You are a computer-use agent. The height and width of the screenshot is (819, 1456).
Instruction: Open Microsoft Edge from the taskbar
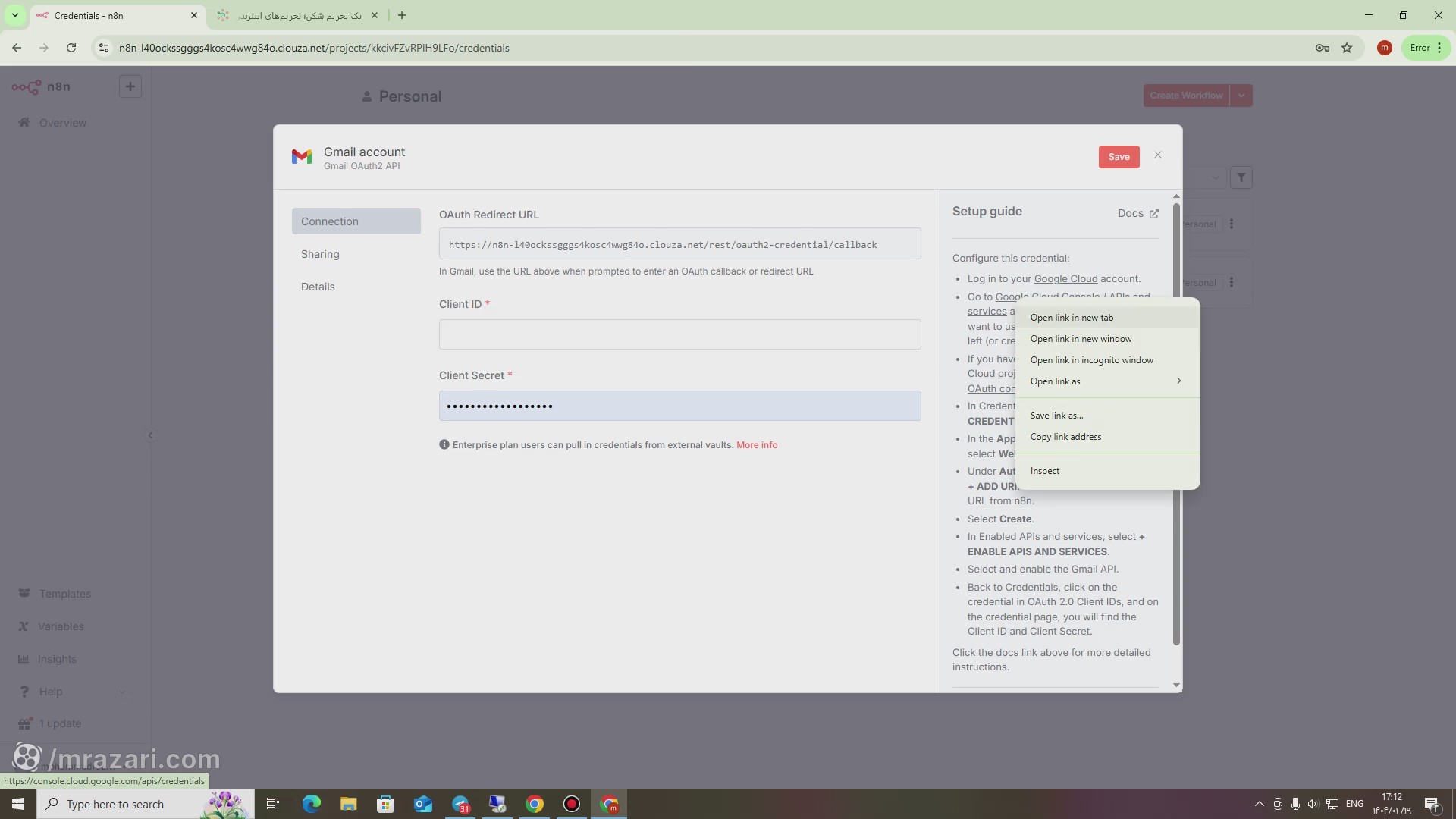311,804
